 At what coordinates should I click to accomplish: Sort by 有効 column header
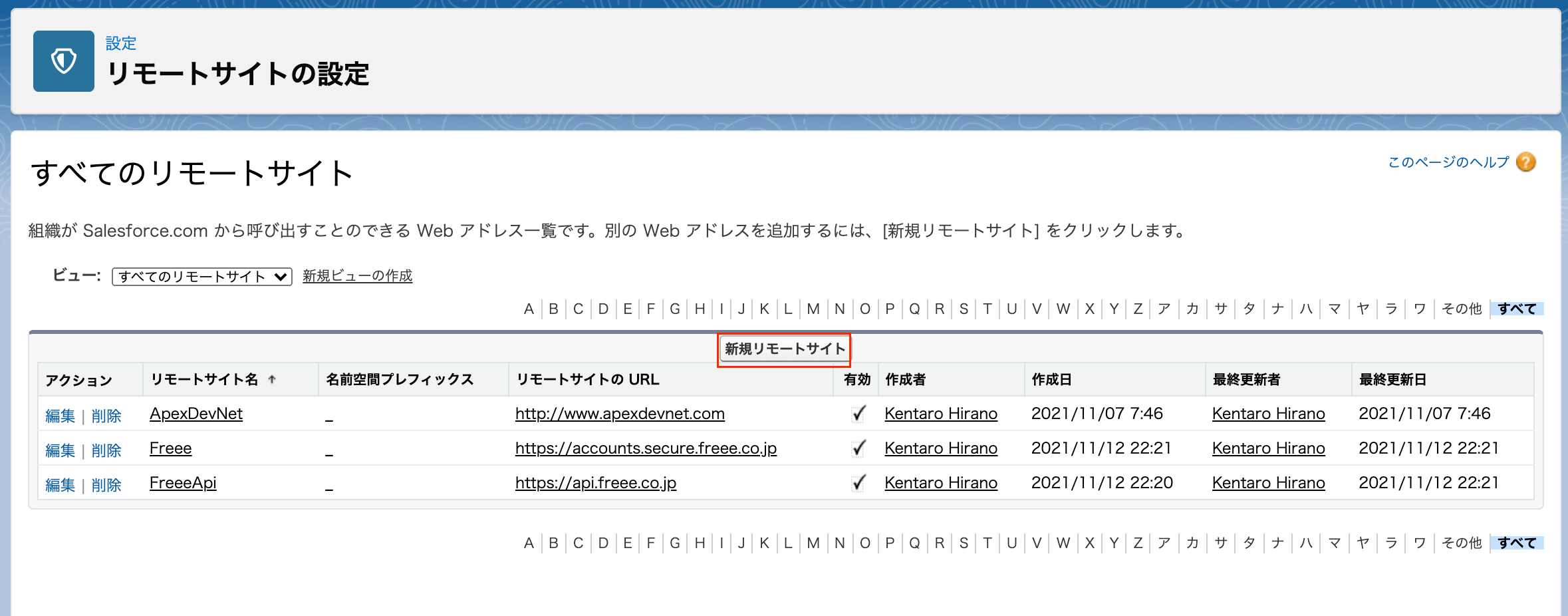click(x=857, y=380)
